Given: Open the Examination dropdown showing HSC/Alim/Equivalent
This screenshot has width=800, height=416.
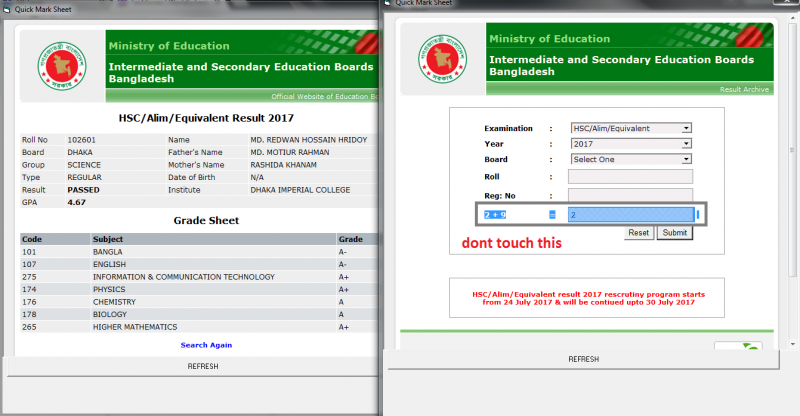Looking at the screenshot, I should point(631,128).
